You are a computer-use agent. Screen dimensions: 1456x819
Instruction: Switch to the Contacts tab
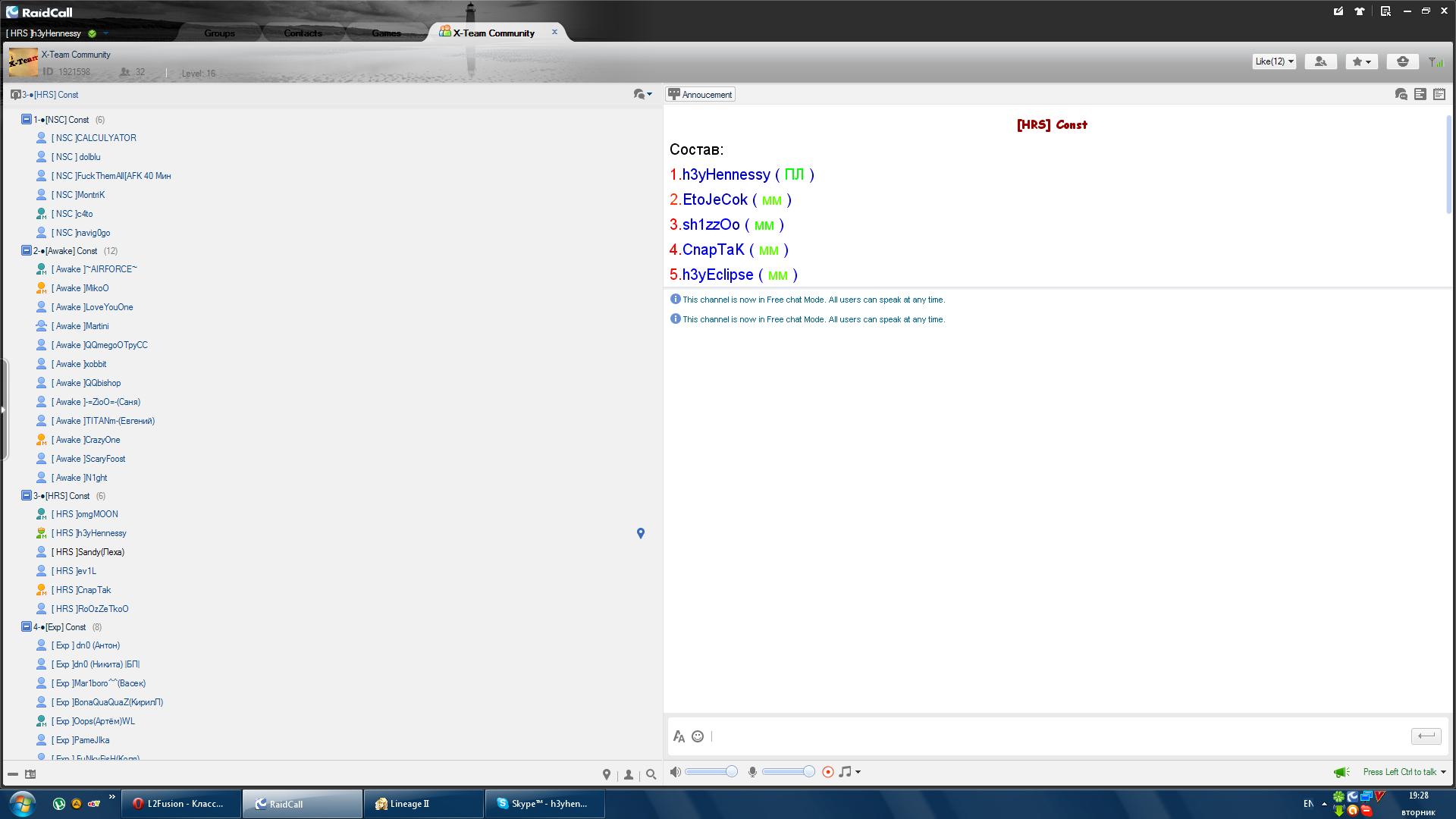(303, 33)
